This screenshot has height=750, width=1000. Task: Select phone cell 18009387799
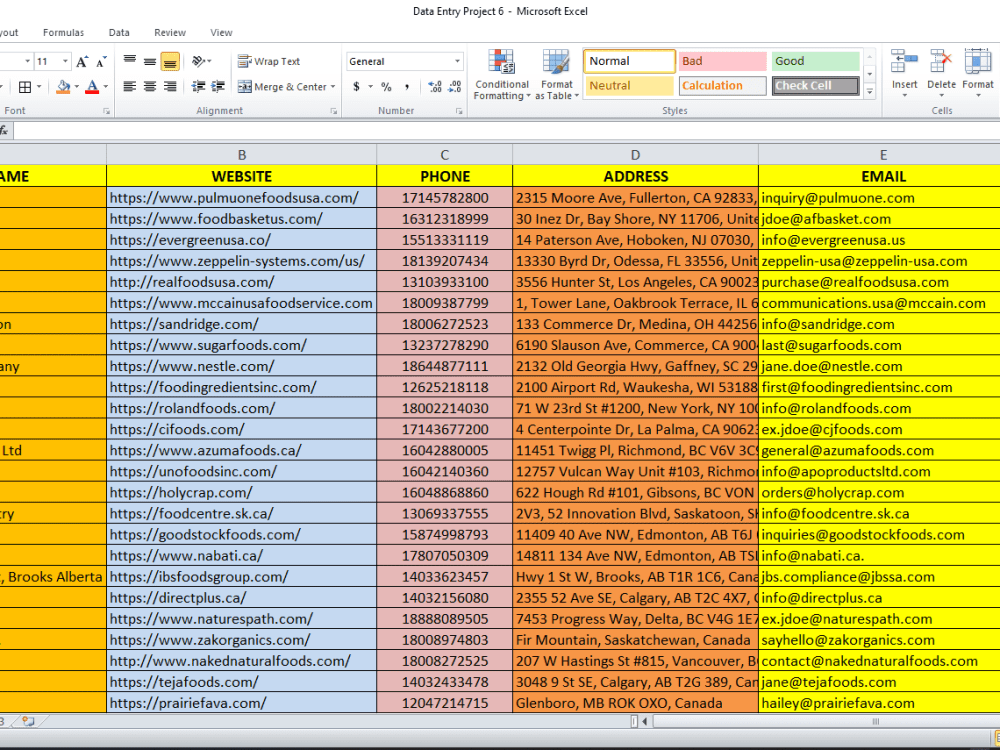(x=445, y=303)
